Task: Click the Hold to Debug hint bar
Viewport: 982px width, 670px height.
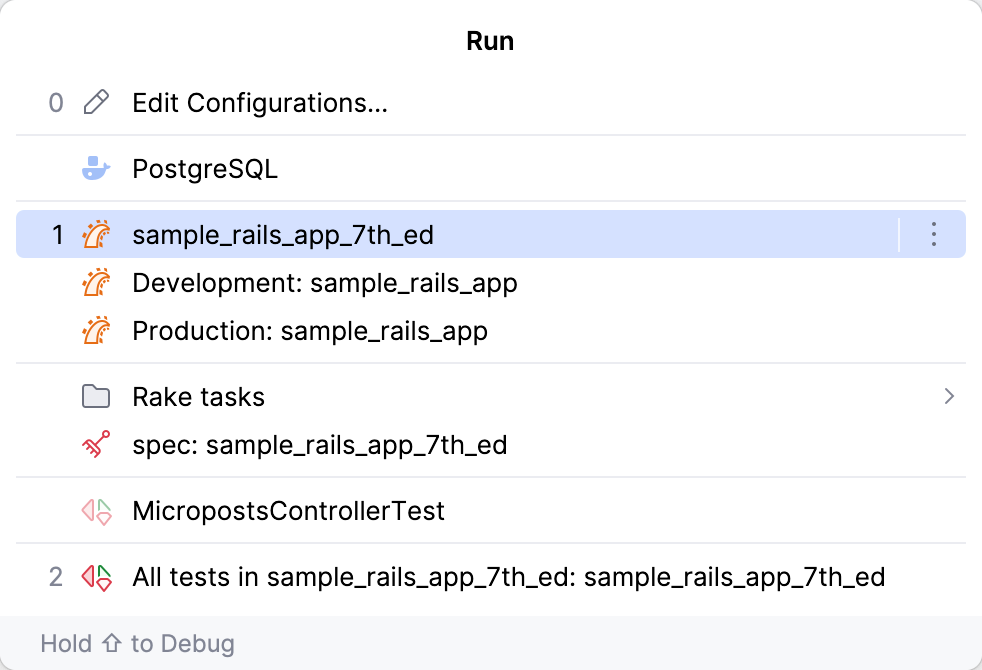Action: coord(138,643)
